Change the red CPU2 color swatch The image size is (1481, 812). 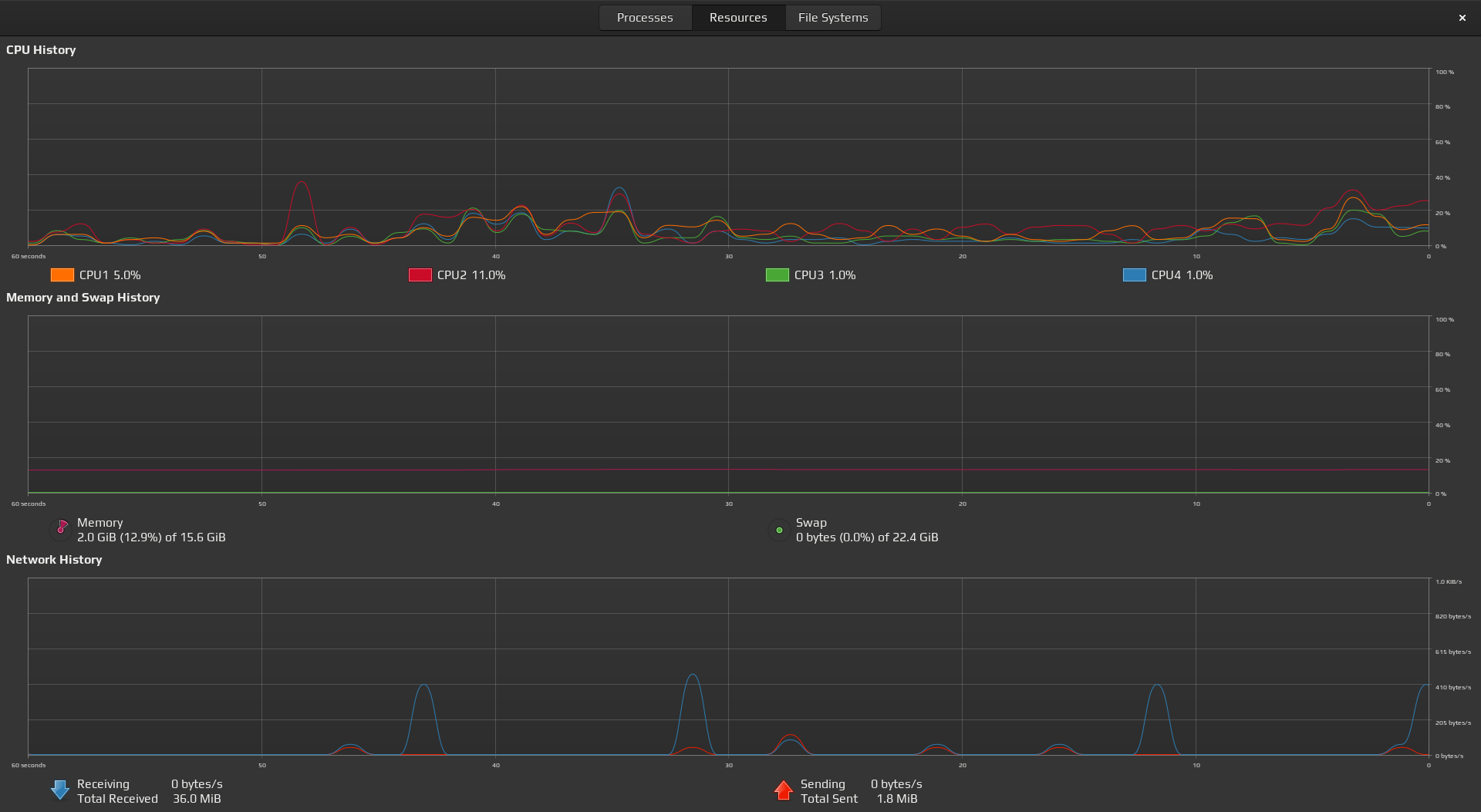pyautogui.click(x=420, y=275)
